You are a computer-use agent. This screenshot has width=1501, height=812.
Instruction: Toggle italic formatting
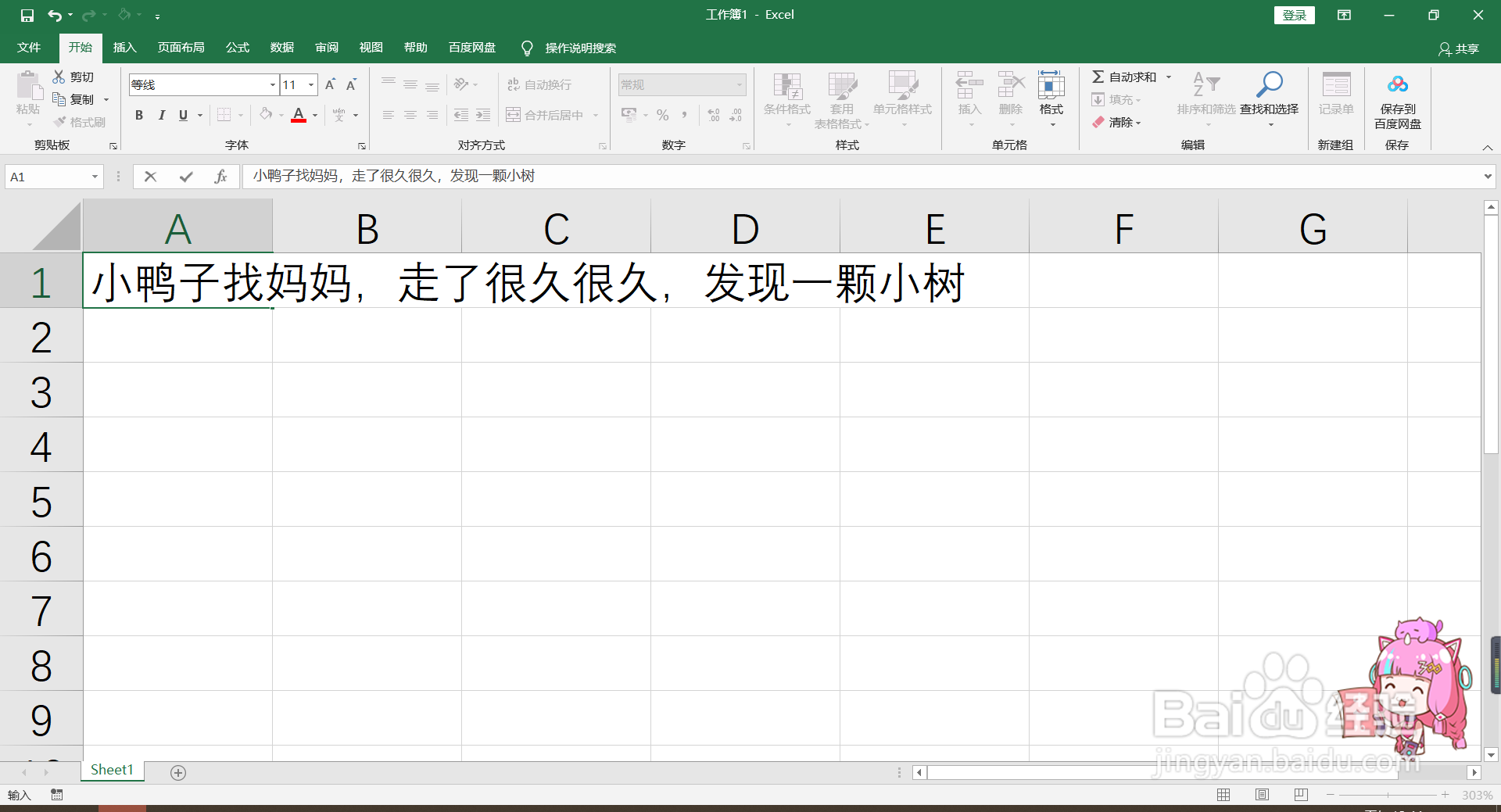coord(162,115)
